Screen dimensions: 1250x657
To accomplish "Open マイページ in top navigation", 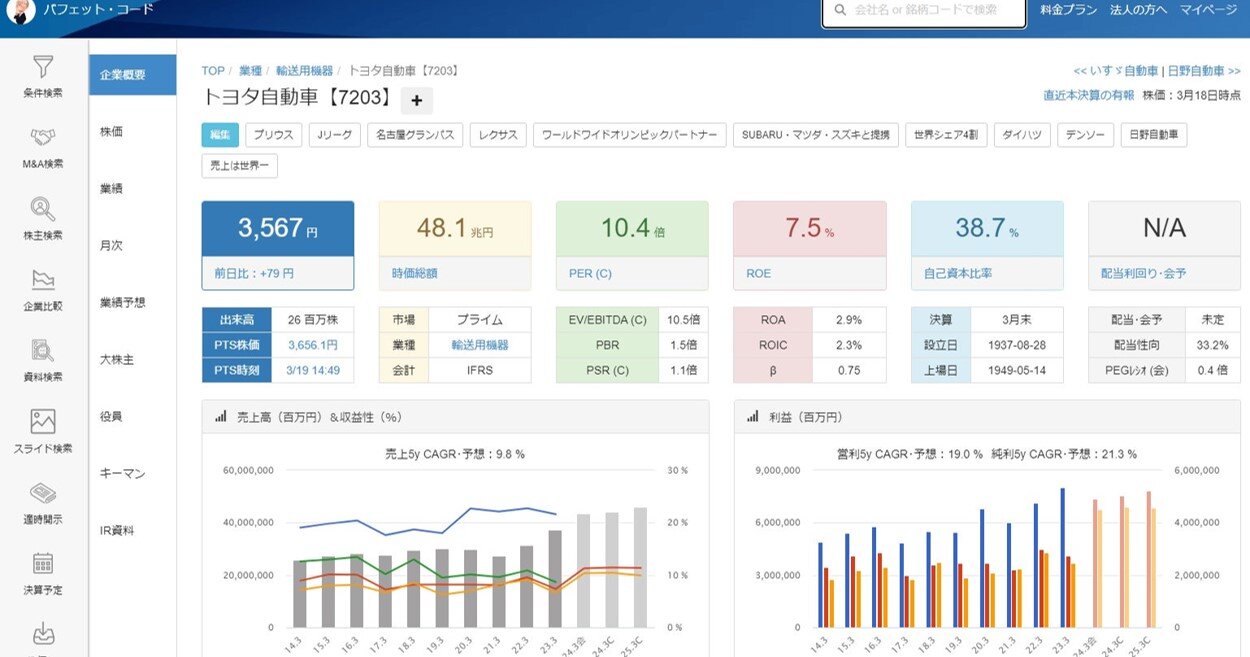I will pyautogui.click(x=1208, y=10).
